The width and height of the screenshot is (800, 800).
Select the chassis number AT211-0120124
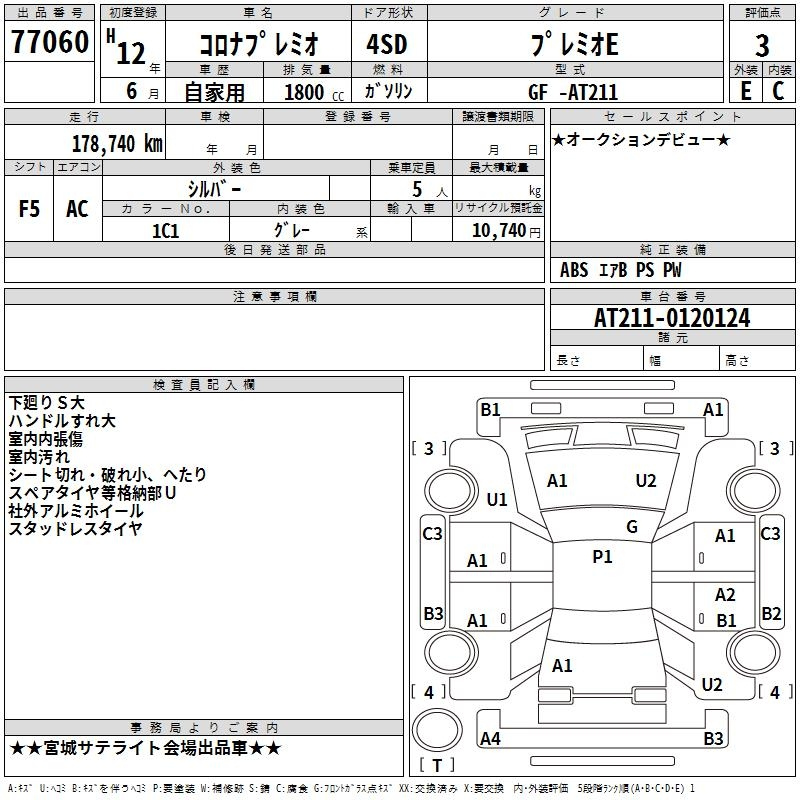click(672, 318)
